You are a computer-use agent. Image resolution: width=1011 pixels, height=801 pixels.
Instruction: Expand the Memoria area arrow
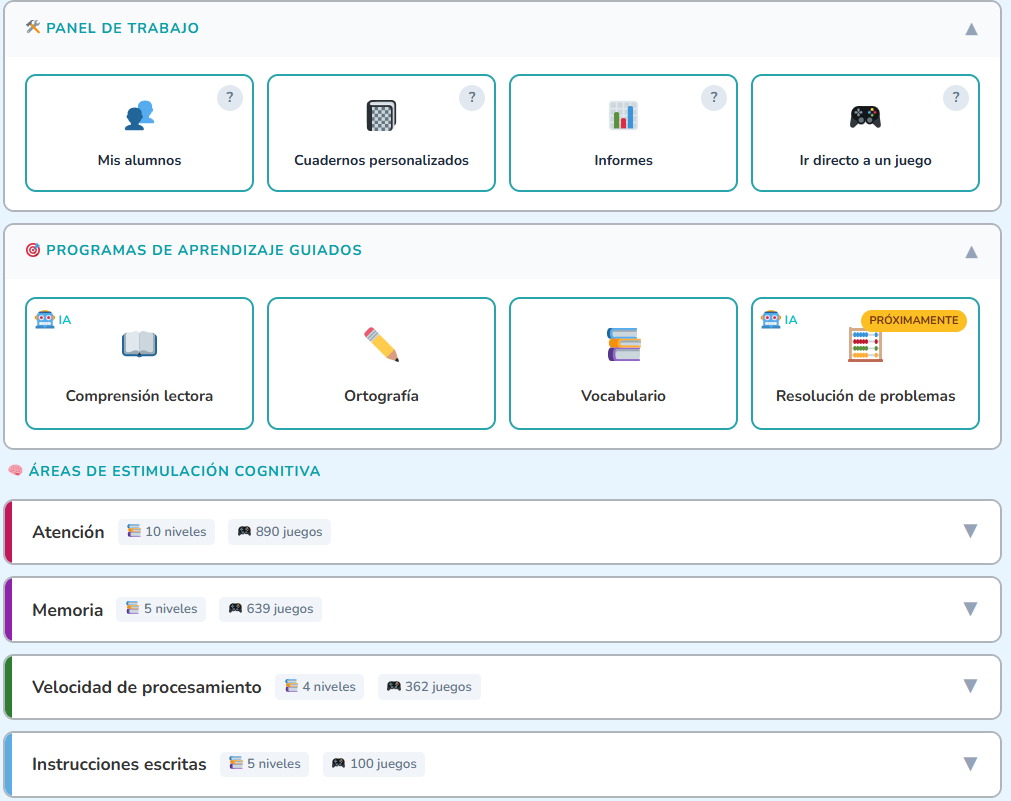coord(970,609)
